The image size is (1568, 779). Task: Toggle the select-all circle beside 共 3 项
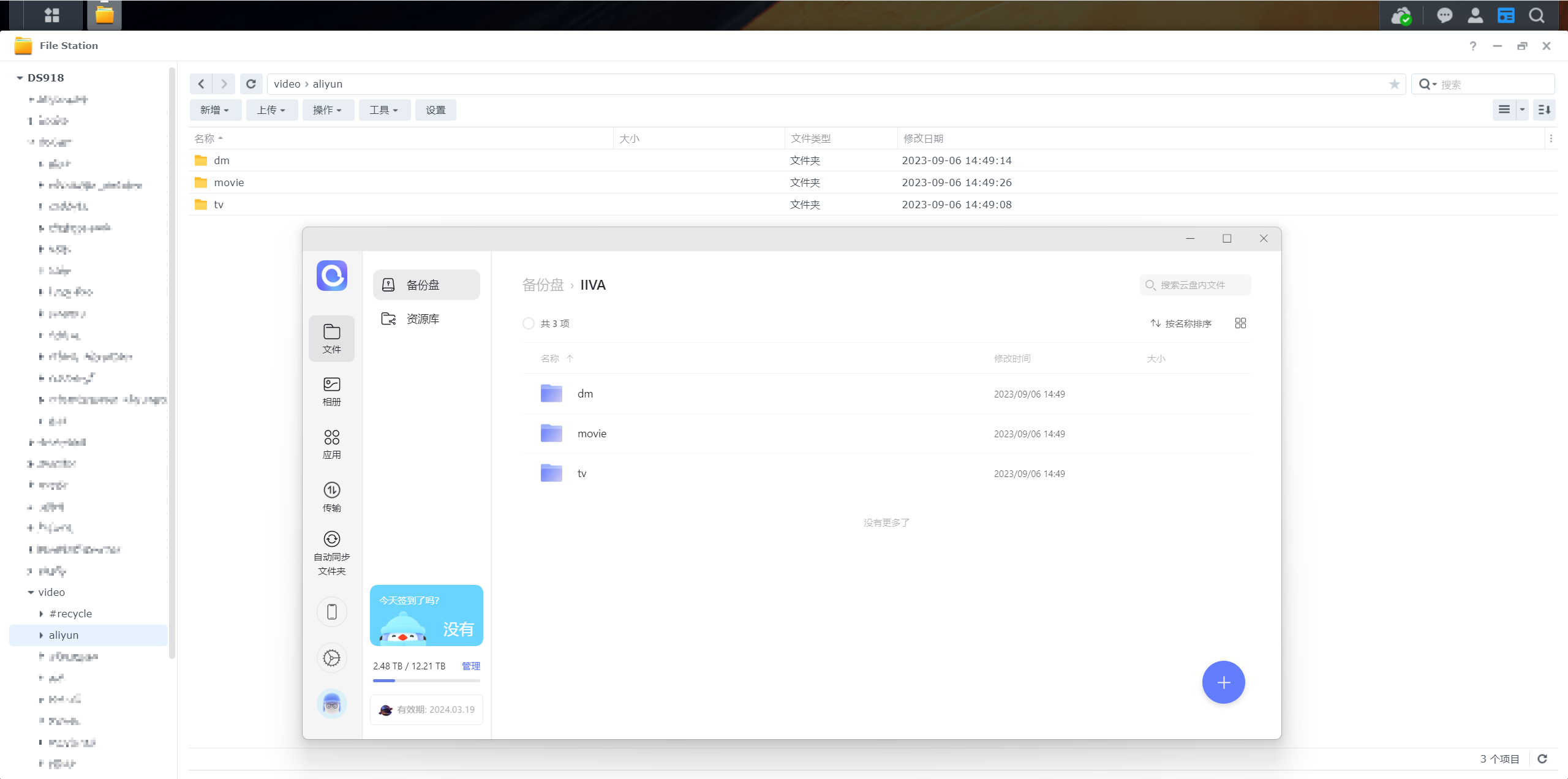(528, 323)
